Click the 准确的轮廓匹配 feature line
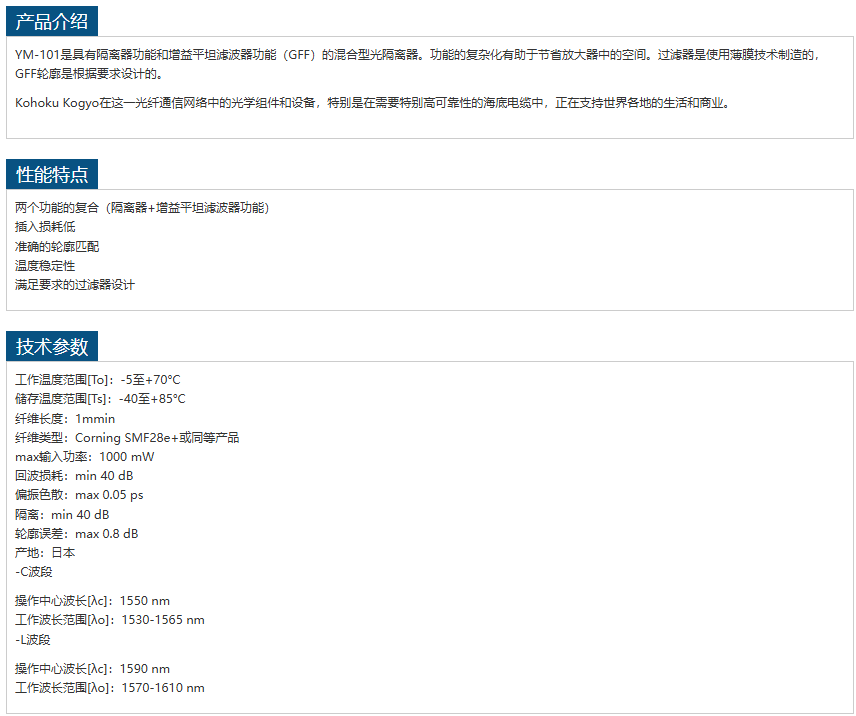The image size is (856, 716). pyautogui.click(x=57, y=246)
